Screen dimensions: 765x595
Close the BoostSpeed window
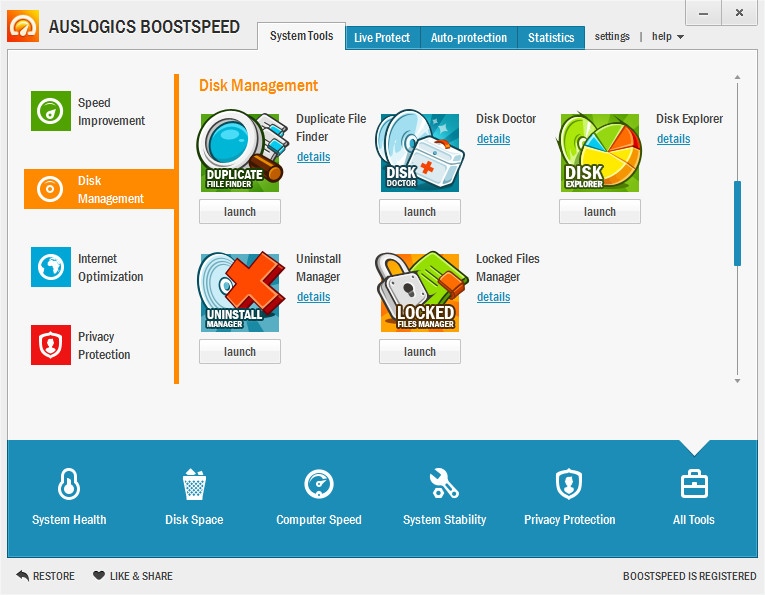click(739, 13)
